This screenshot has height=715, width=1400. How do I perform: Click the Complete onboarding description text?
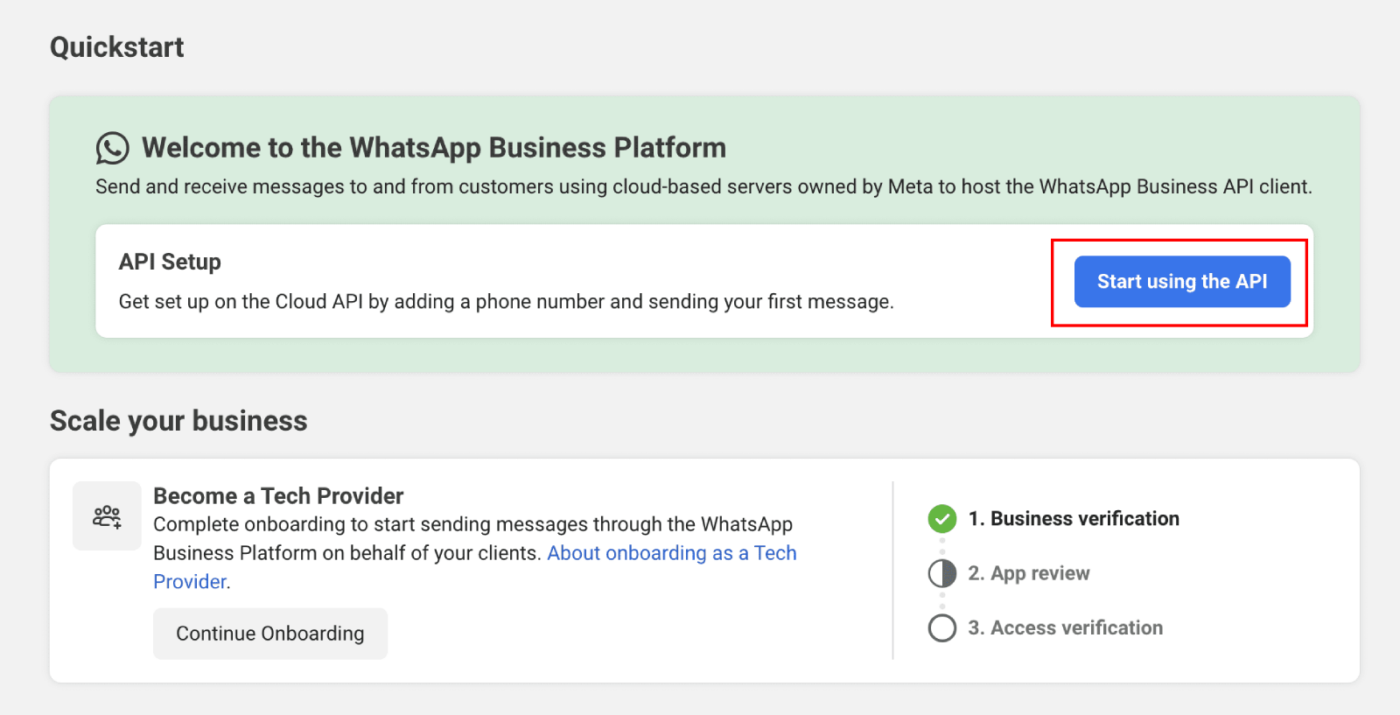click(x=475, y=553)
